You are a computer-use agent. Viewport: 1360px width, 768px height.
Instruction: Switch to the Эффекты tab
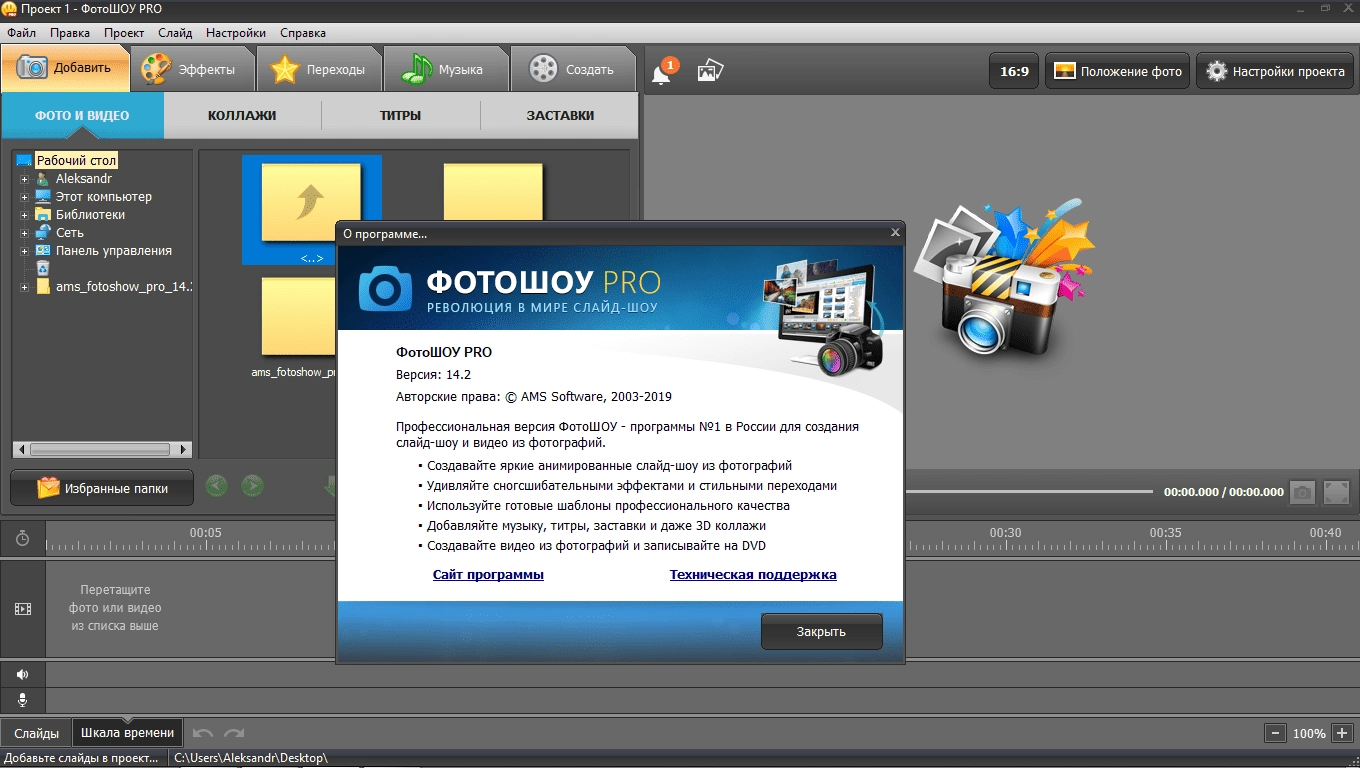[x=193, y=69]
